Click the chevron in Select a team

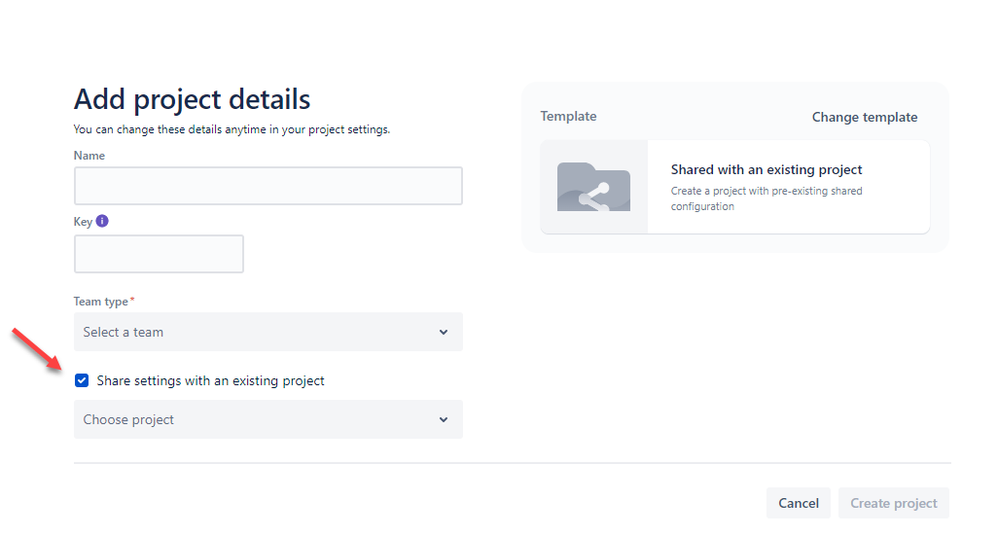tap(444, 332)
